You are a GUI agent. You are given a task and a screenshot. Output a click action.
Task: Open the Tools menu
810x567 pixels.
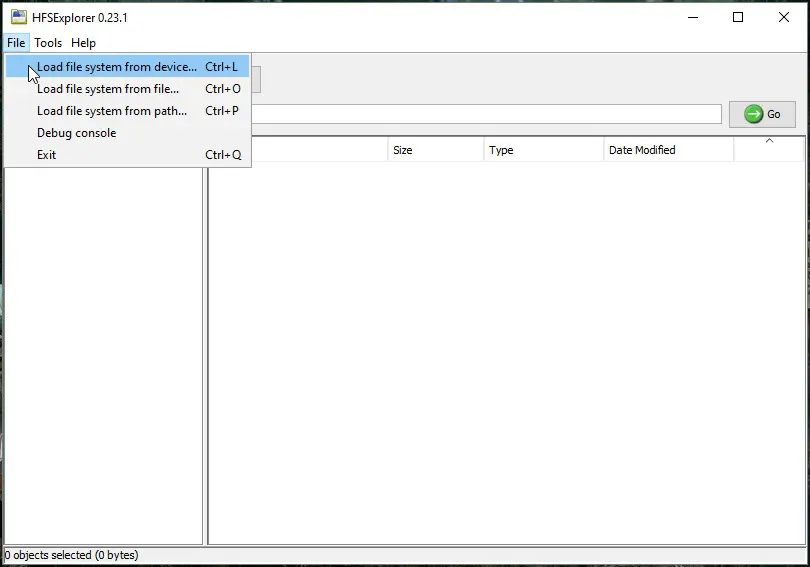coord(48,43)
